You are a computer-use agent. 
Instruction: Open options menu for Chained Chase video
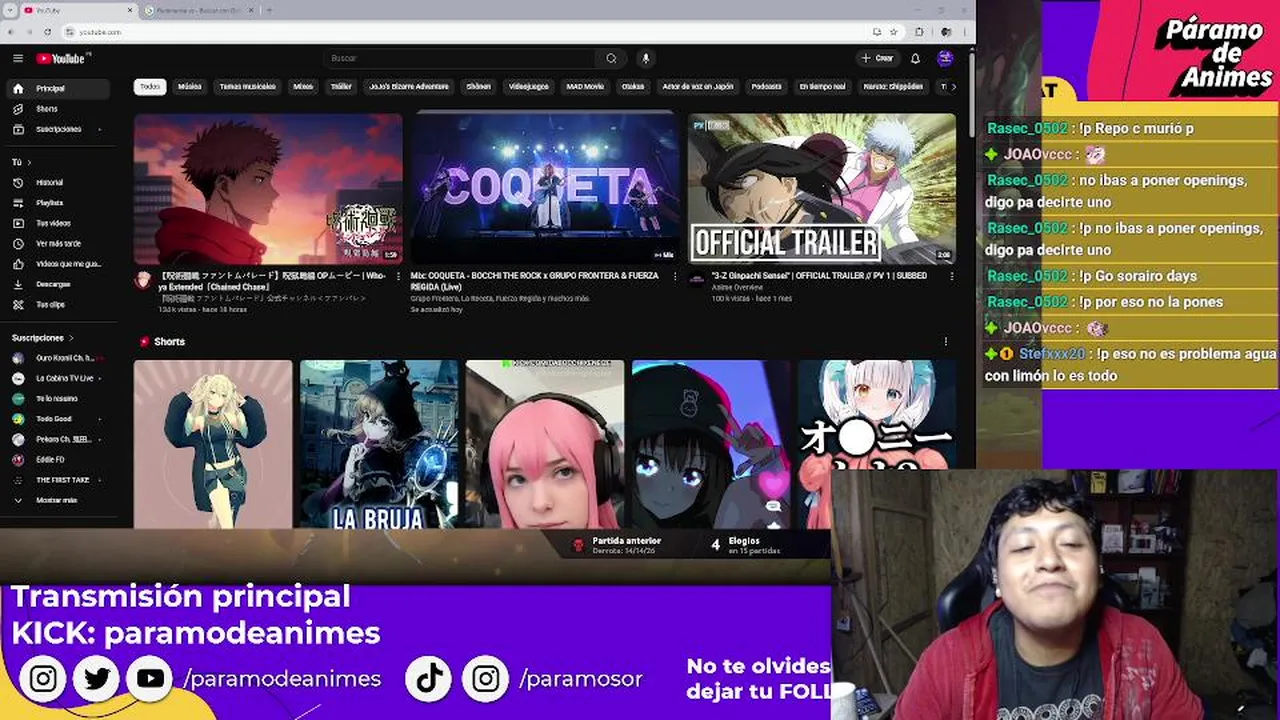pyautogui.click(x=398, y=276)
